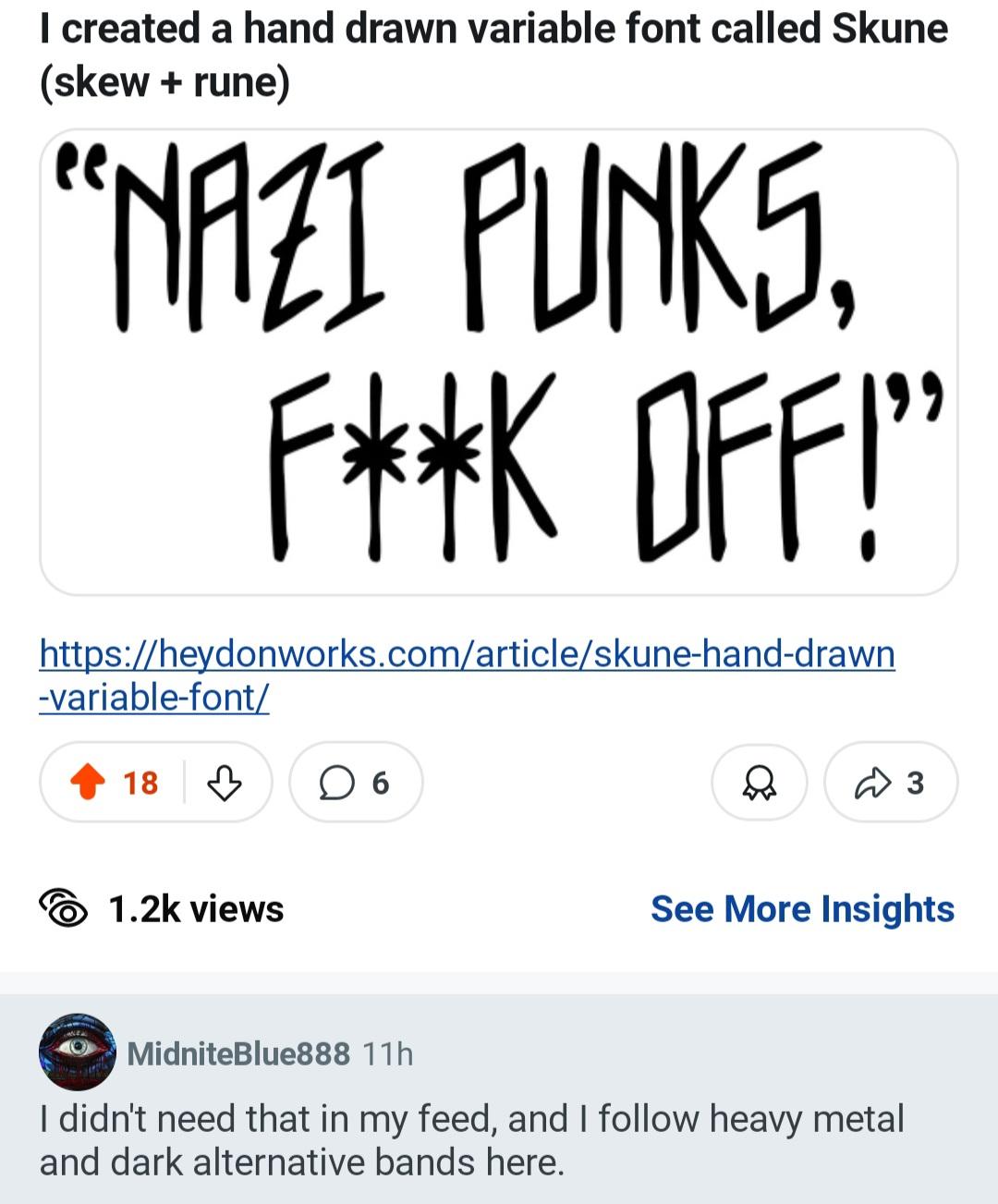Give an award using the ribbon icon
998x1204 pixels.
(x=759, y=784)
